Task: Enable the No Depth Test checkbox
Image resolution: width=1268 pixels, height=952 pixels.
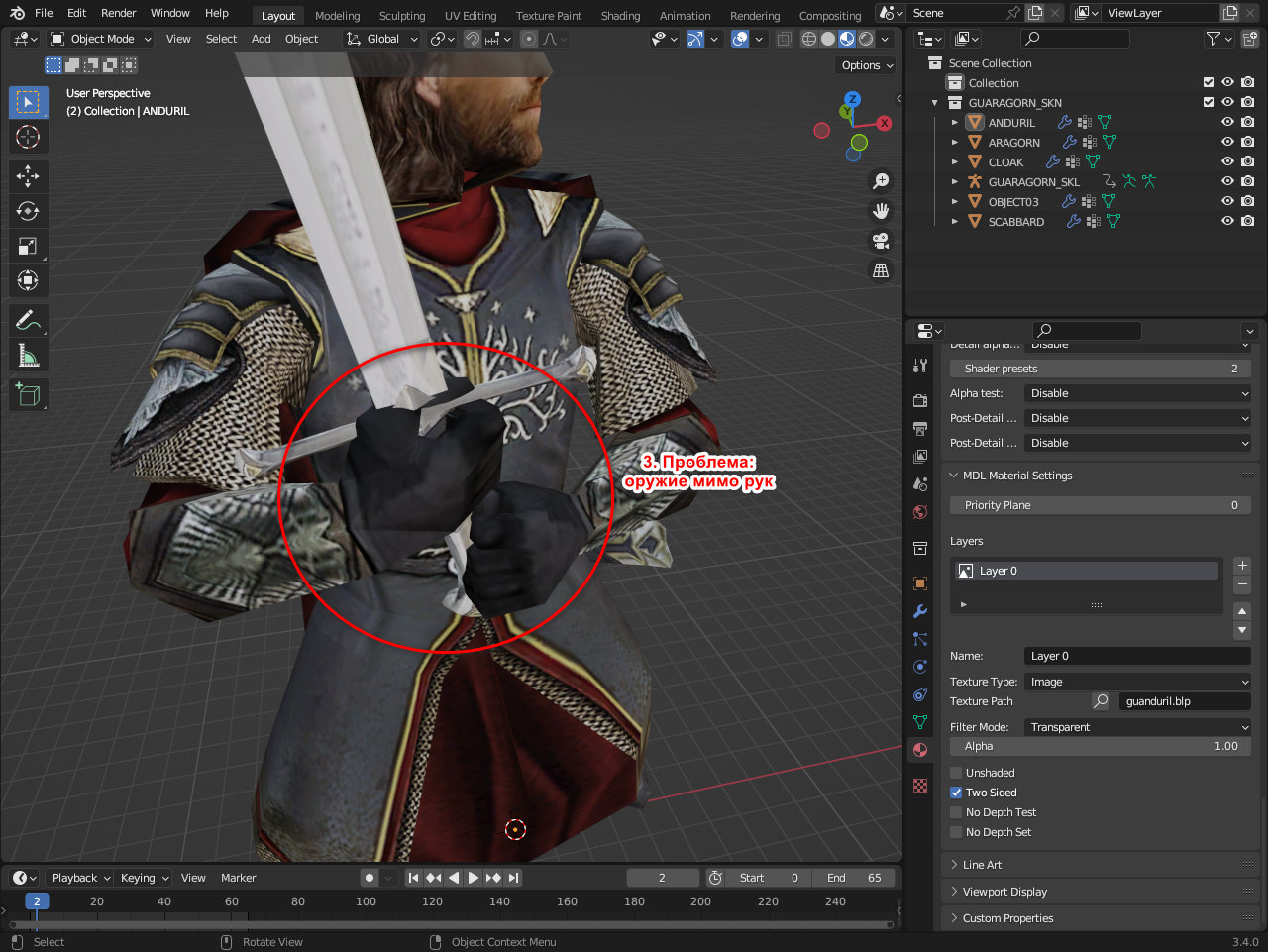Action: (x=956, y=812)
